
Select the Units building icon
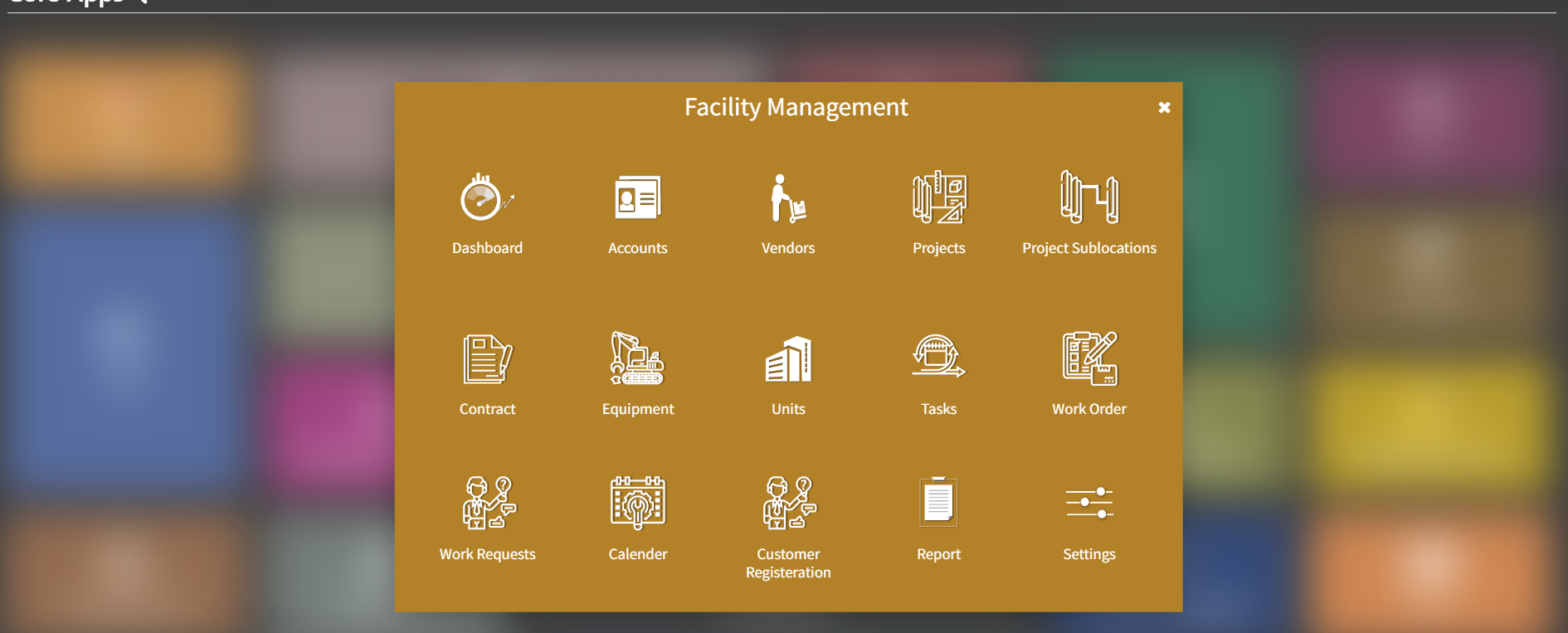tap(787, 359)
